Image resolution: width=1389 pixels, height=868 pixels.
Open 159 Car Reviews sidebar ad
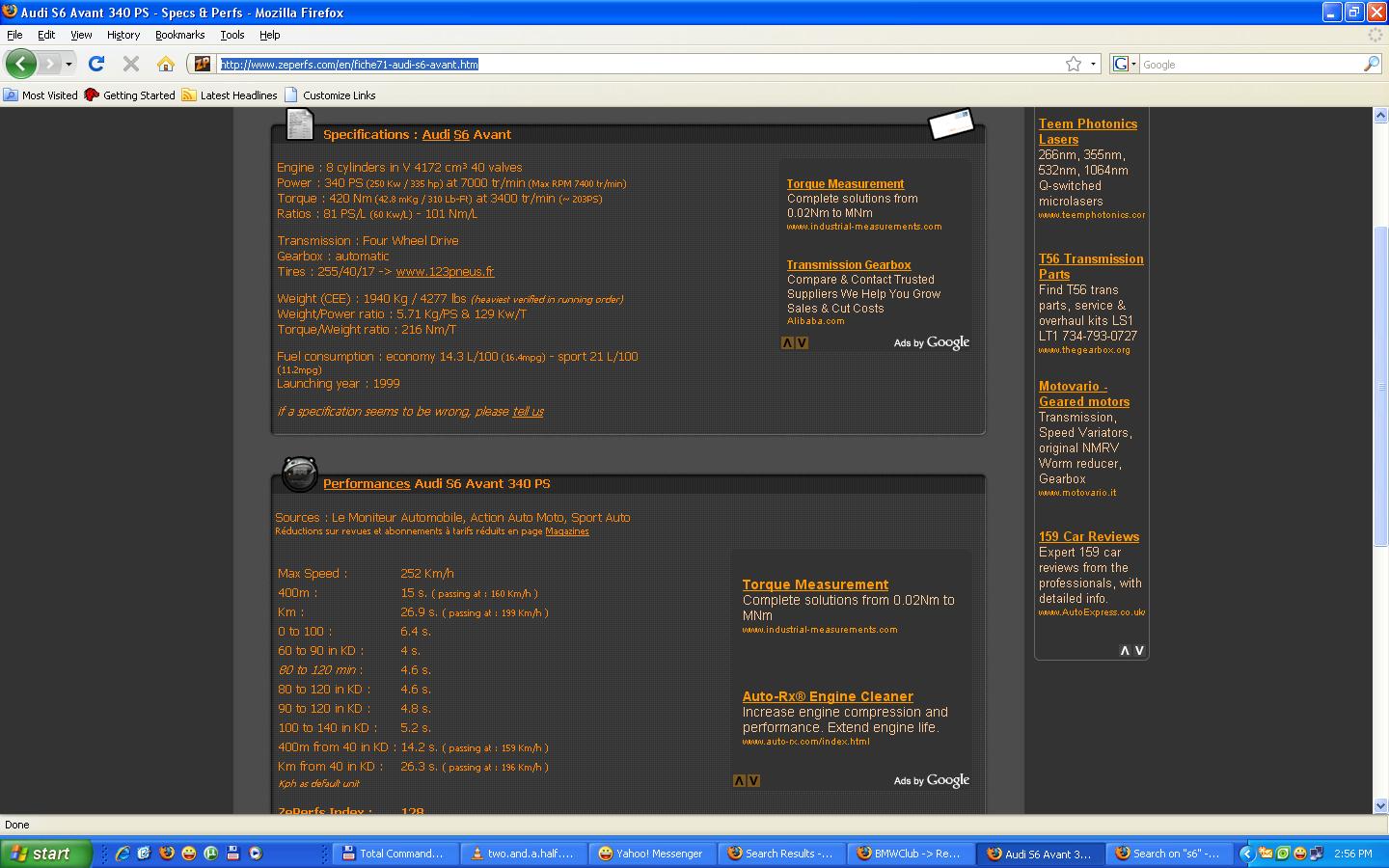click(1088, 537)
